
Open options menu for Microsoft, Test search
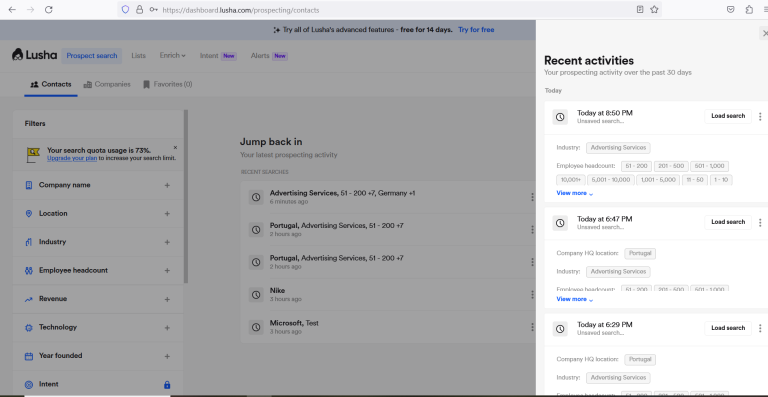point(532,327)
